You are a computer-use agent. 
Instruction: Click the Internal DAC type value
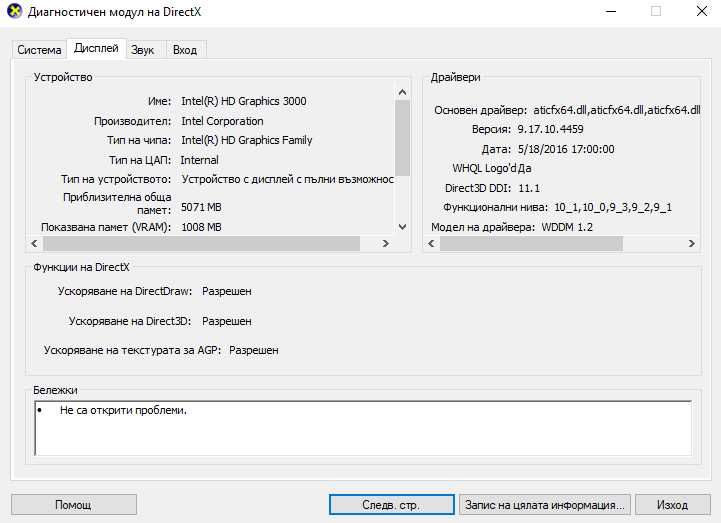199,160
